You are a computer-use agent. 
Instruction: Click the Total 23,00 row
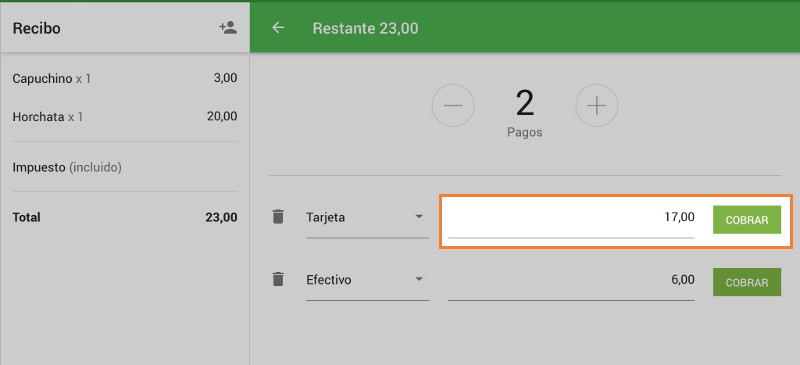[x=124, y=217]
